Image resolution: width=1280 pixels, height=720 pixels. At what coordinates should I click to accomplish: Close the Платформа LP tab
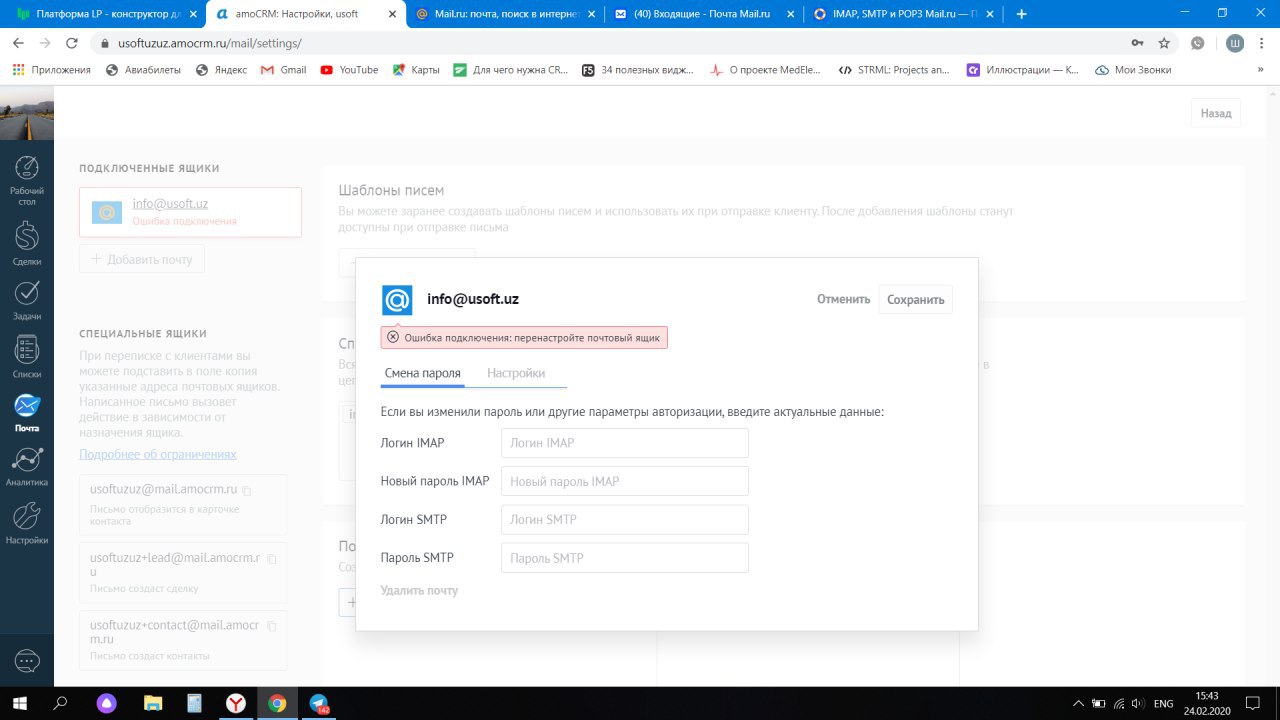[x=193, y=14]
